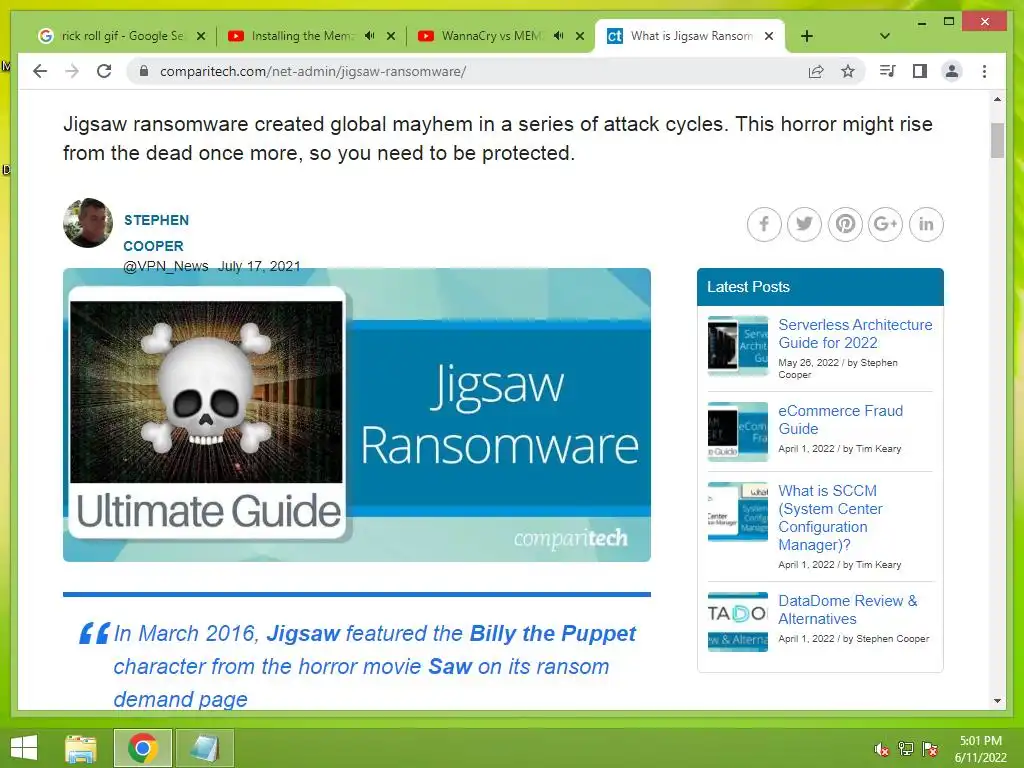Open a new browser tab with plus
The width and height of the screenshot is (1024, 768).
point(807,36)
